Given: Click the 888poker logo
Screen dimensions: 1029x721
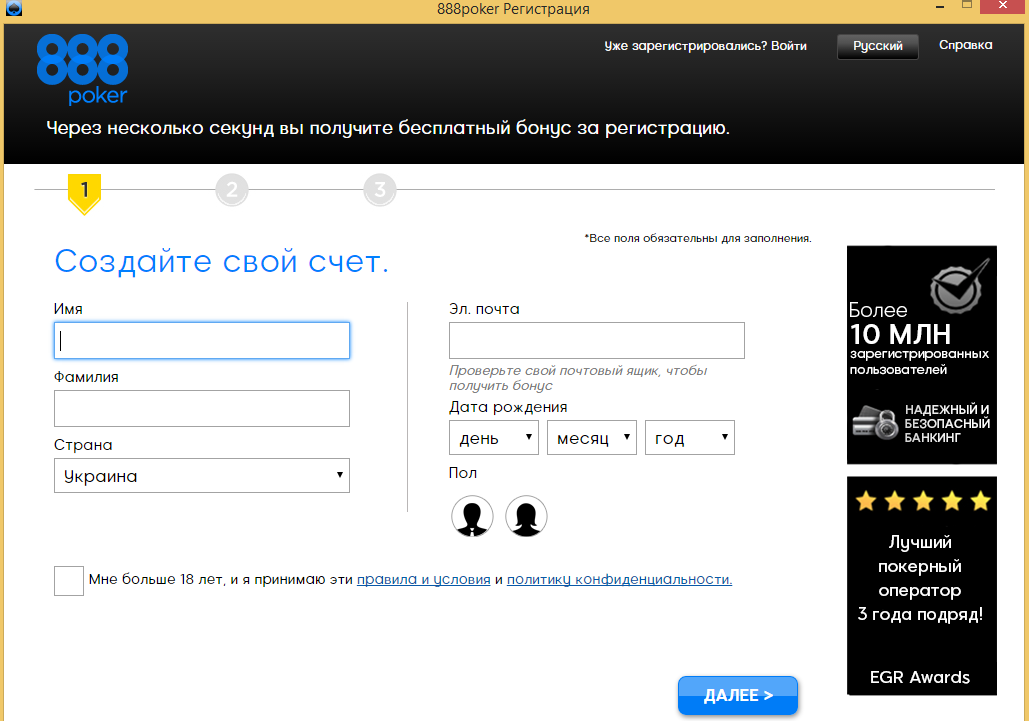Looking at the screenshot, I should coord(83,68).
